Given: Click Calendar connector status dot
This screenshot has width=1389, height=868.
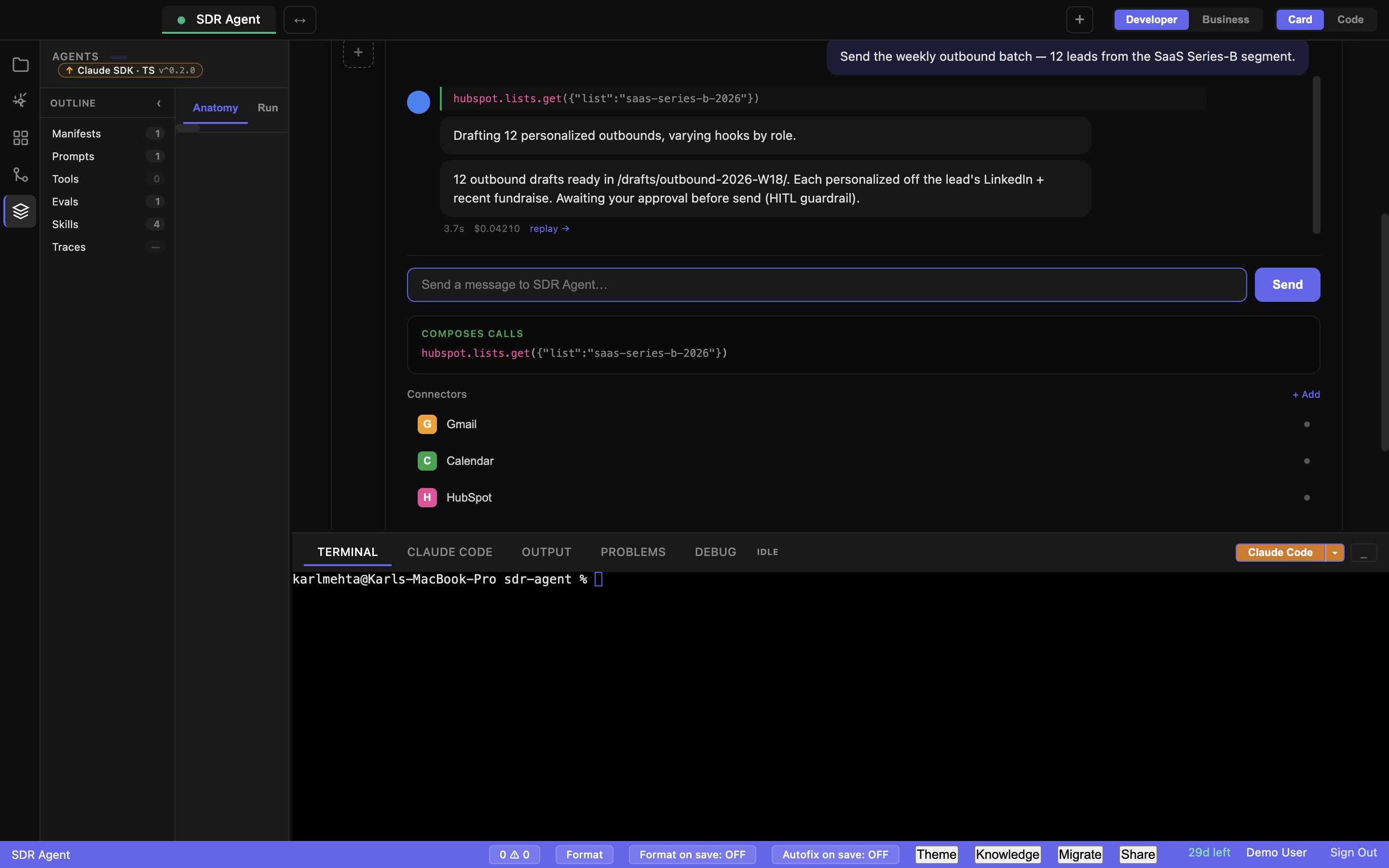Looking at the screenshot, I should [1307, 461].
